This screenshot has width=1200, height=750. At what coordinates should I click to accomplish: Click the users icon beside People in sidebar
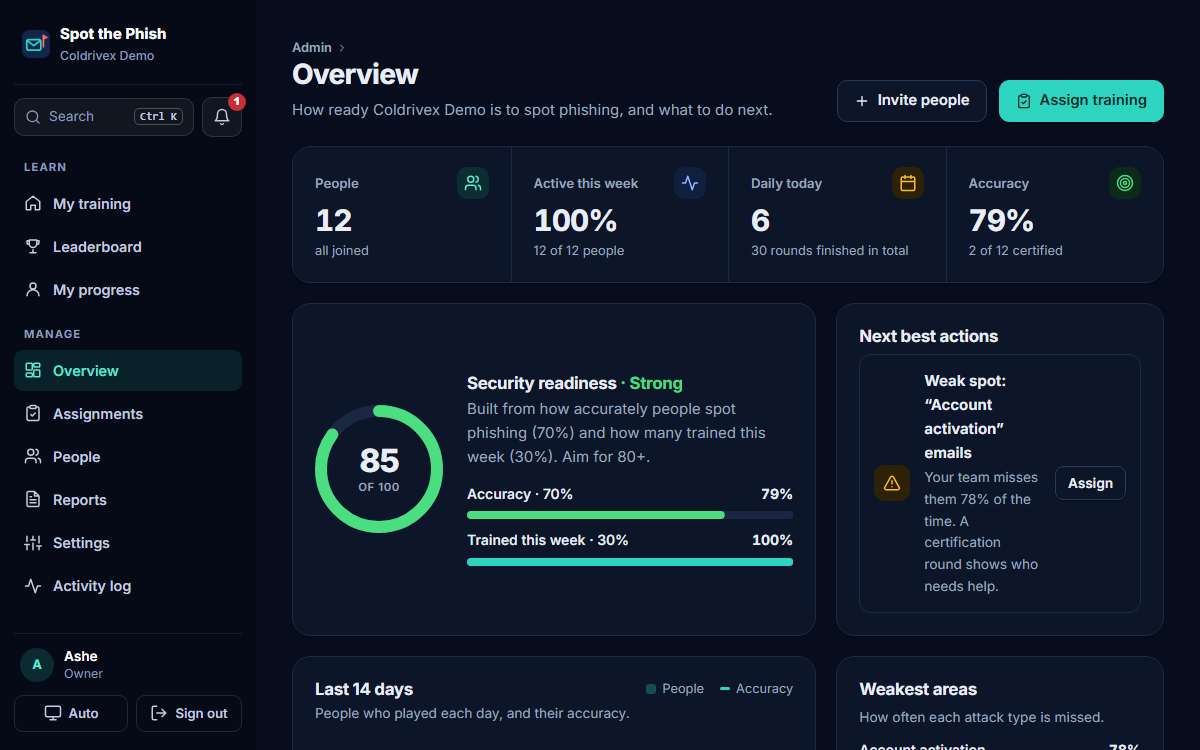[x=33, y=457]
